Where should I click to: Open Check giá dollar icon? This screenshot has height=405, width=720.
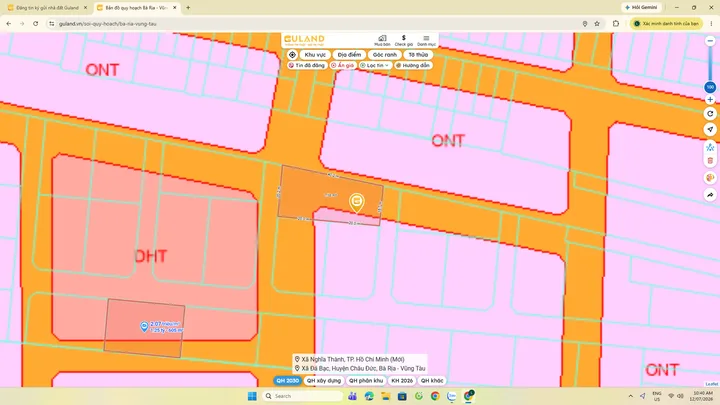pyautogui.click(x=404, y=40)
